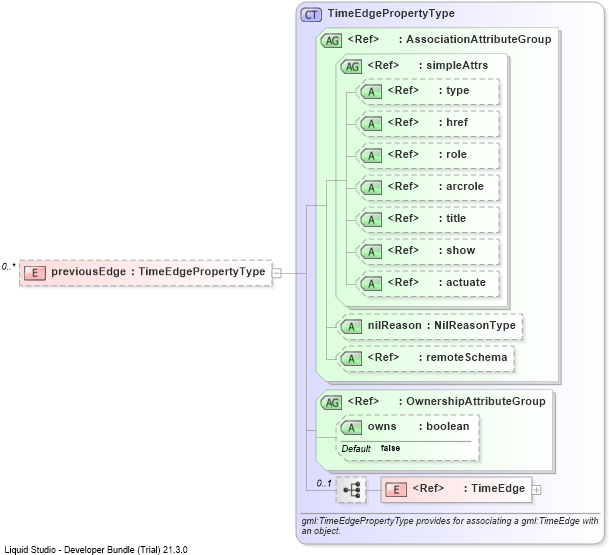Image resolution: width=609 pixels, height=555 pixels.
Task: Click the A icon of the title attribute
Action: (x=371, y=219)
